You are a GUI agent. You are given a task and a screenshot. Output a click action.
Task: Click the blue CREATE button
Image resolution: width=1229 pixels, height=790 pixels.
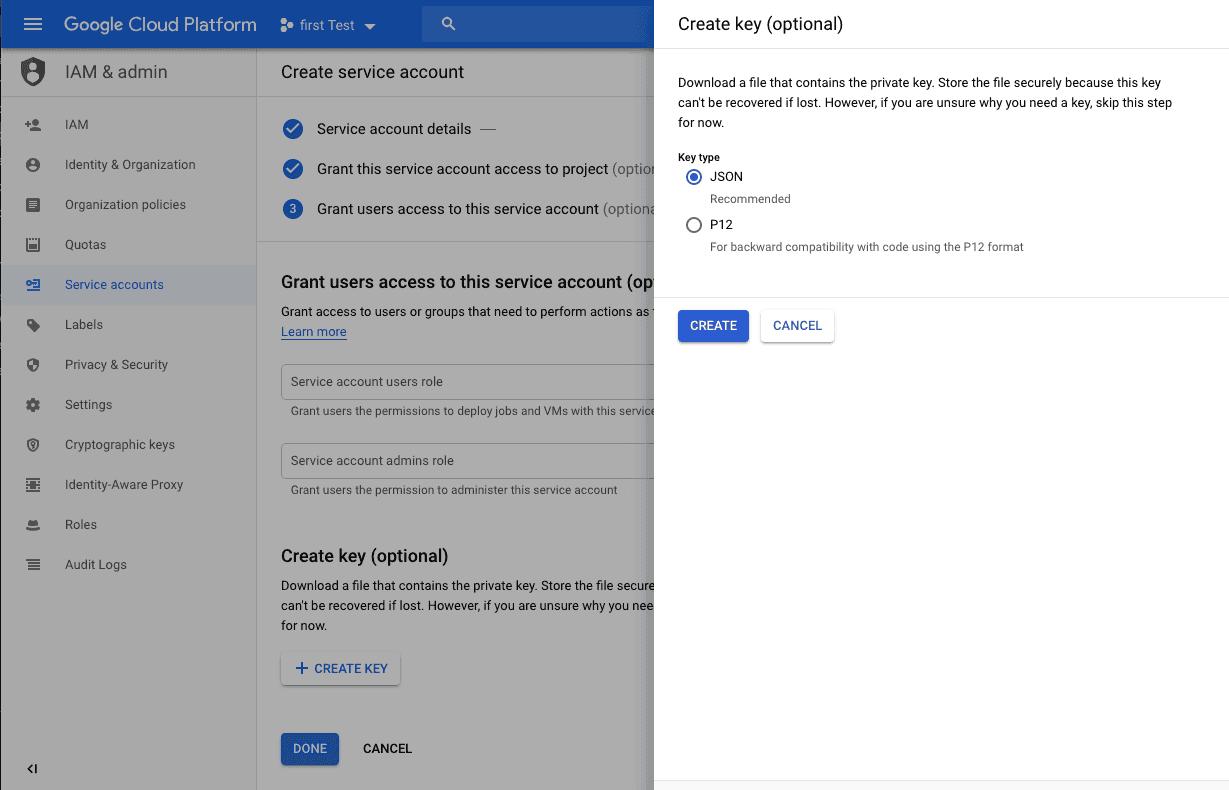click(713, 326)
